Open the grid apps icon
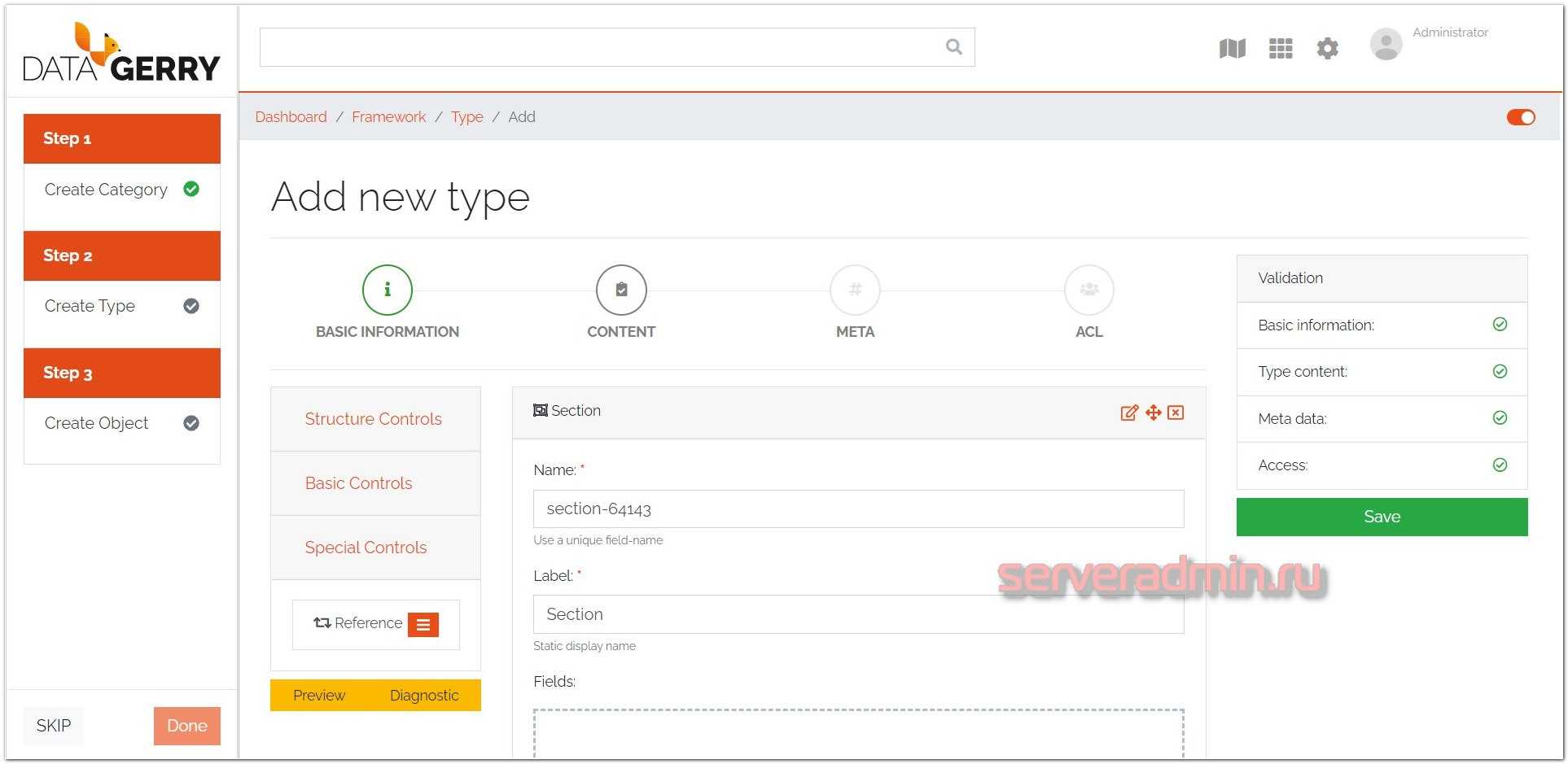Viewport: 1568px width, 764px height. [x=1281, y=49]
